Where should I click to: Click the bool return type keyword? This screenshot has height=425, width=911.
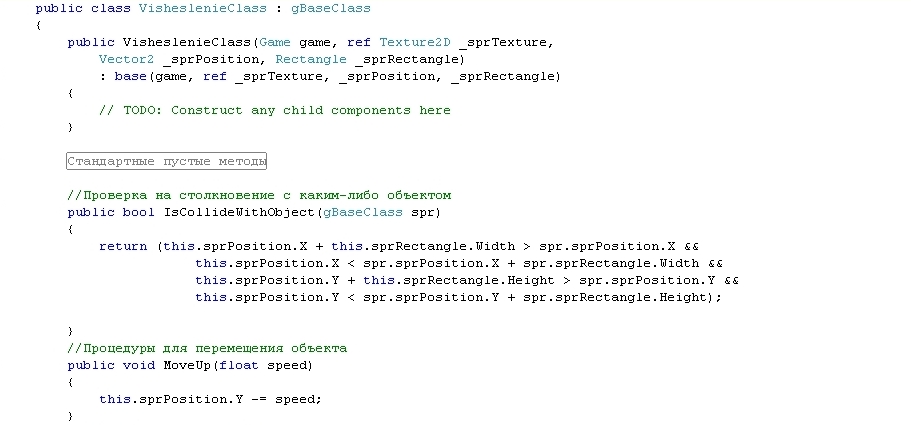point(138,212)
